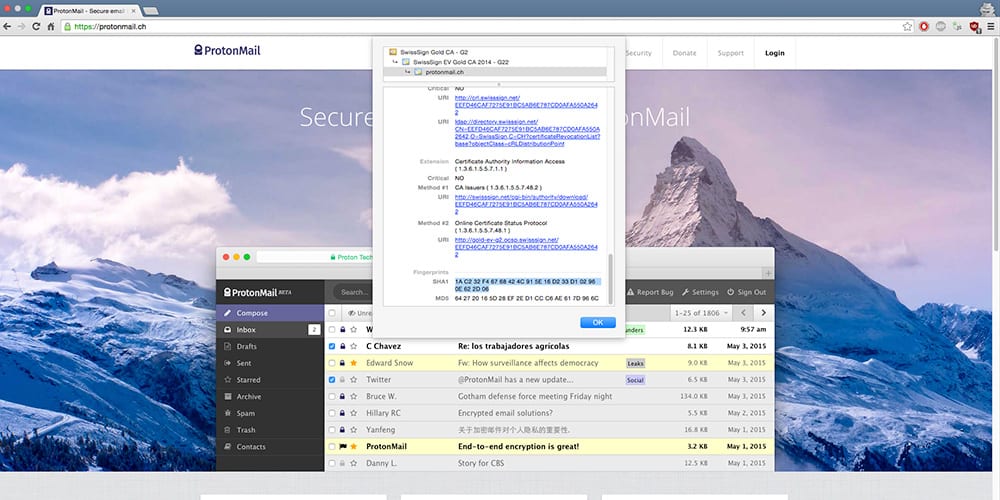The height and width of the screenshot is (500, 1000).
Task: Open the uBlock shield extension icon
Action: point(974,26)
